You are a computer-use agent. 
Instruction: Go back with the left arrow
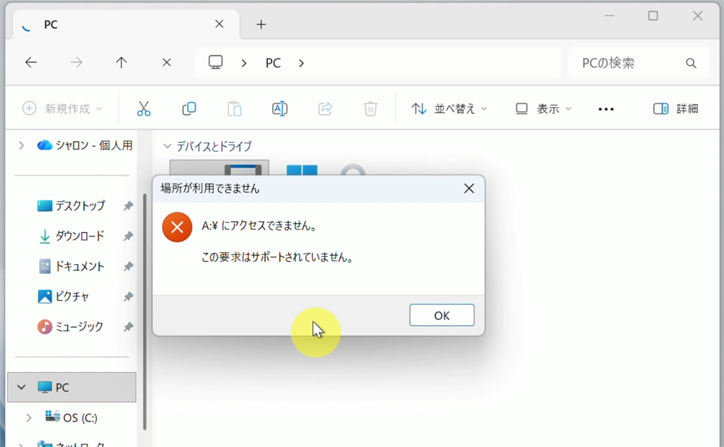tap(31, 62)
